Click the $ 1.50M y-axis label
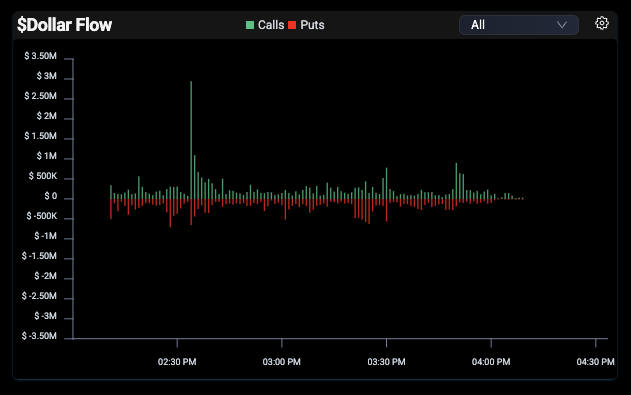This screenshot has width=631, height=395. click(x=40, y=136)
